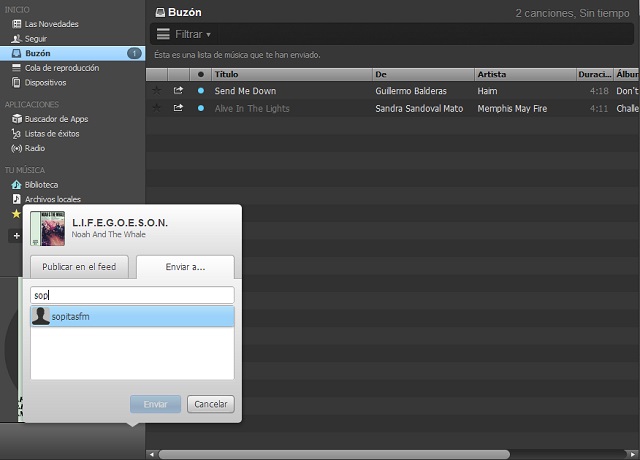Star the song Alive In The Lights

(x=156, y=108)
